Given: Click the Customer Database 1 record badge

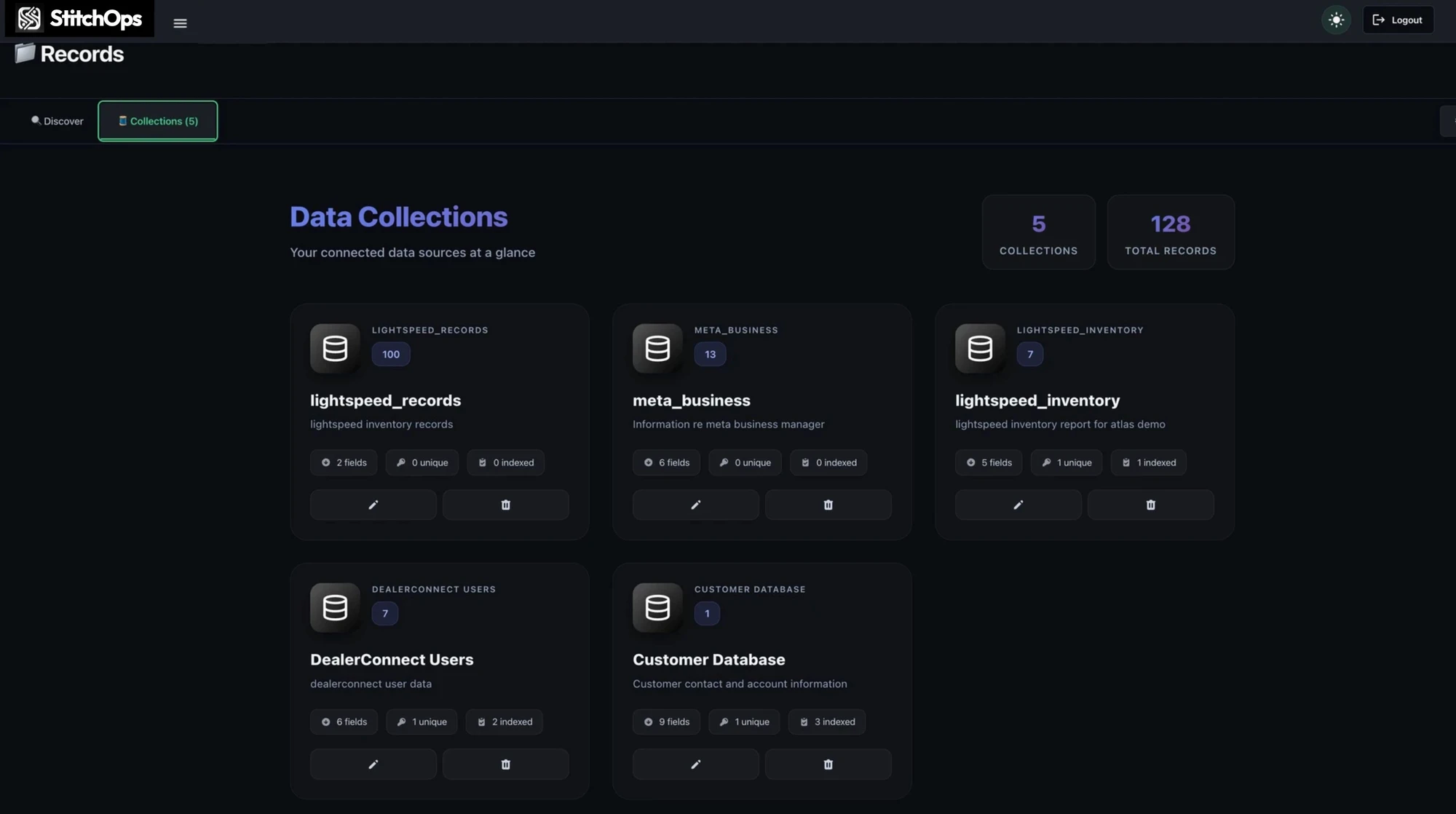Looking at the screenshot, I should [x=707, y=614].
